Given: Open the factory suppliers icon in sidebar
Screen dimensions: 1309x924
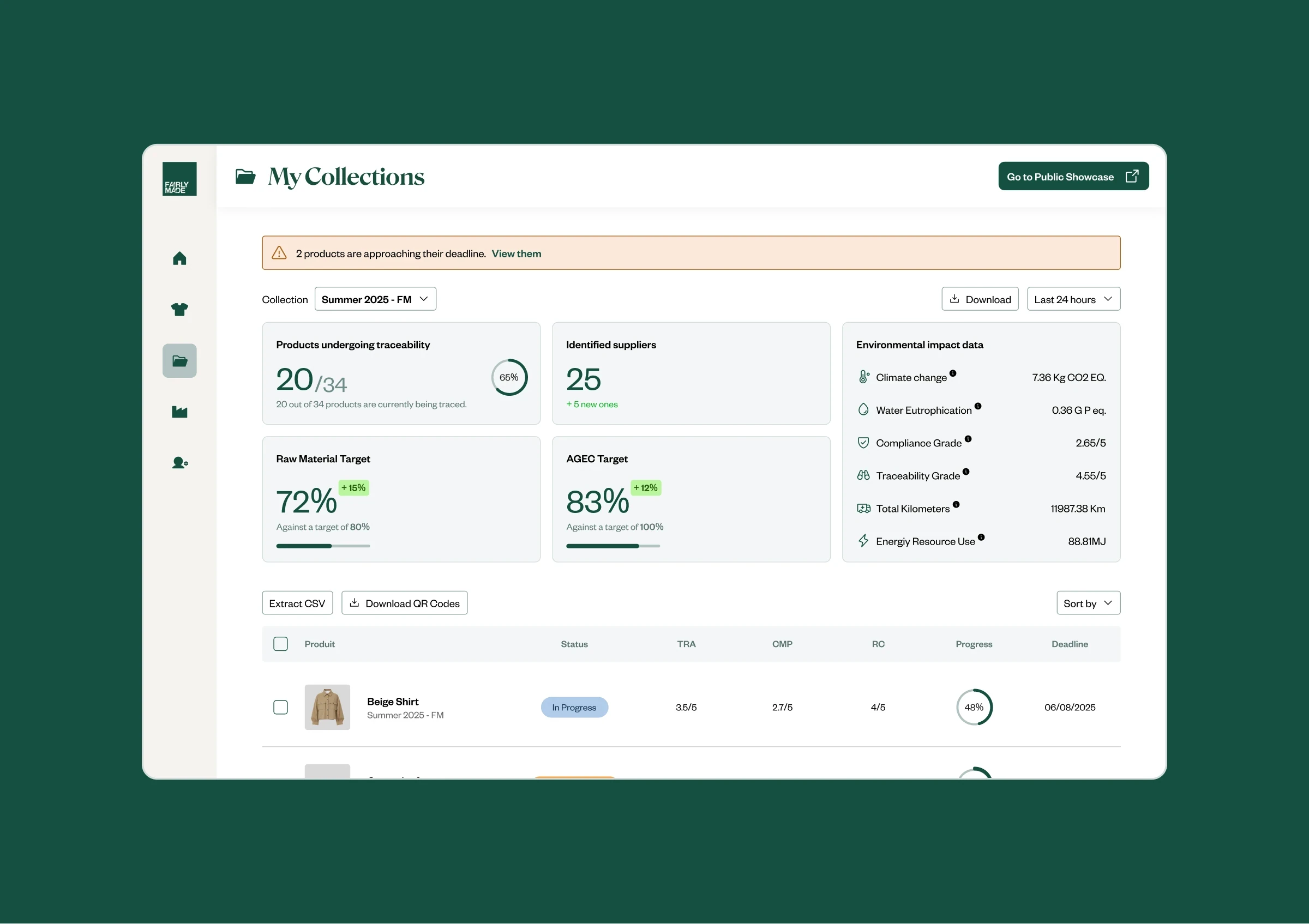Looking at the screenshot, I should click(x=179, y=412).
